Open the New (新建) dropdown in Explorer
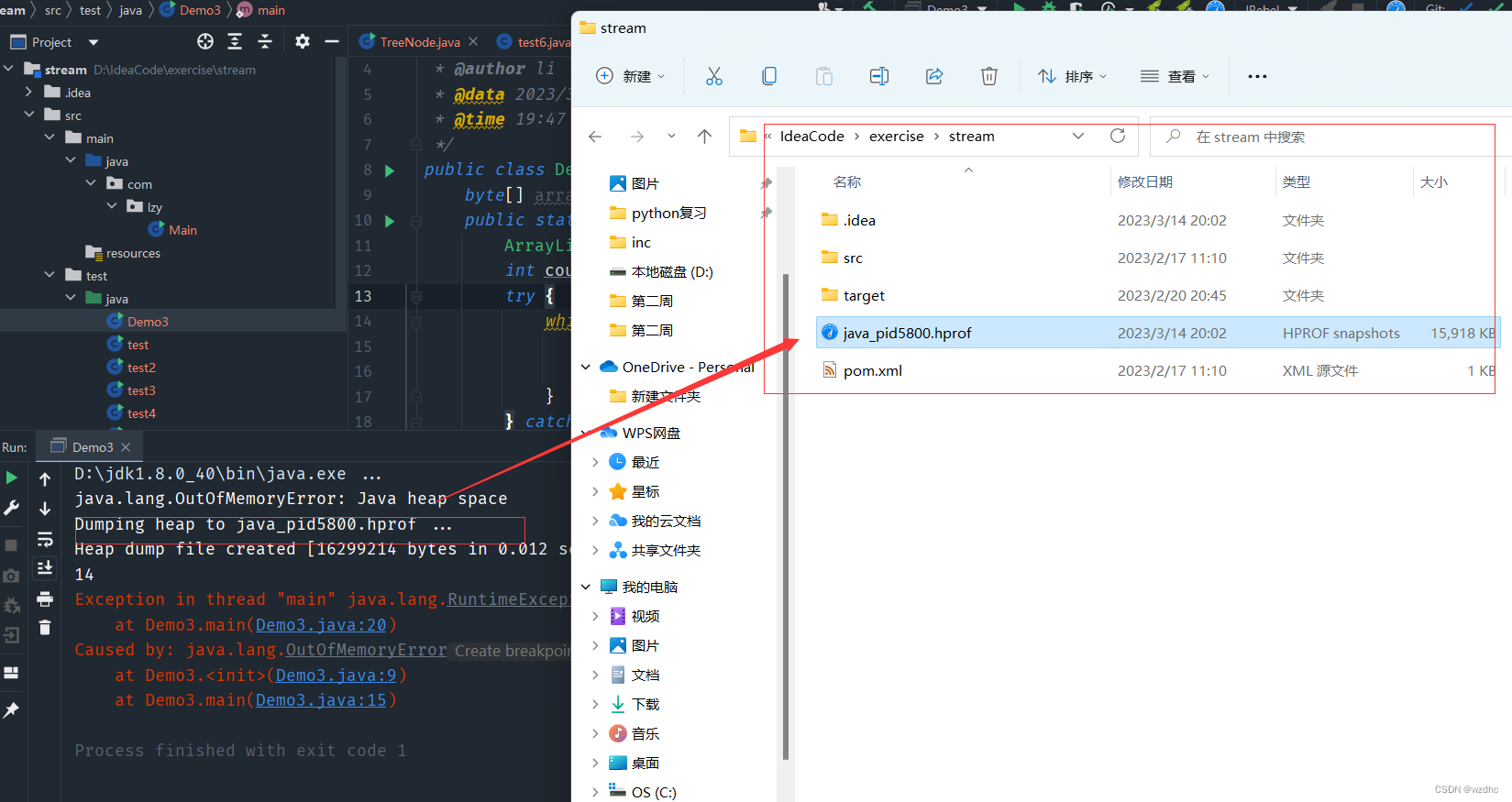This screenshot has width=1512, height=802. point(631,76)
